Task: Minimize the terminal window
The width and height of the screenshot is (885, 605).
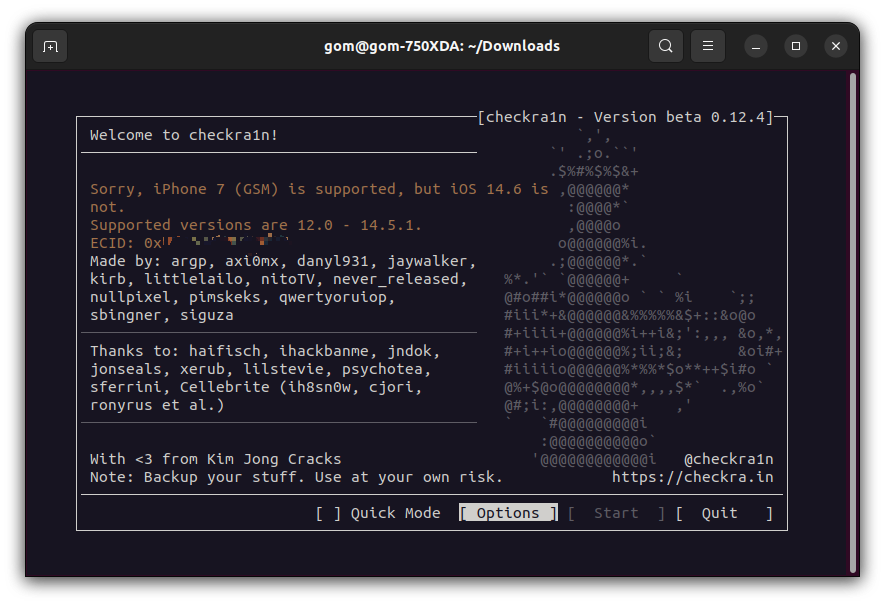Action: pos(756,46)
